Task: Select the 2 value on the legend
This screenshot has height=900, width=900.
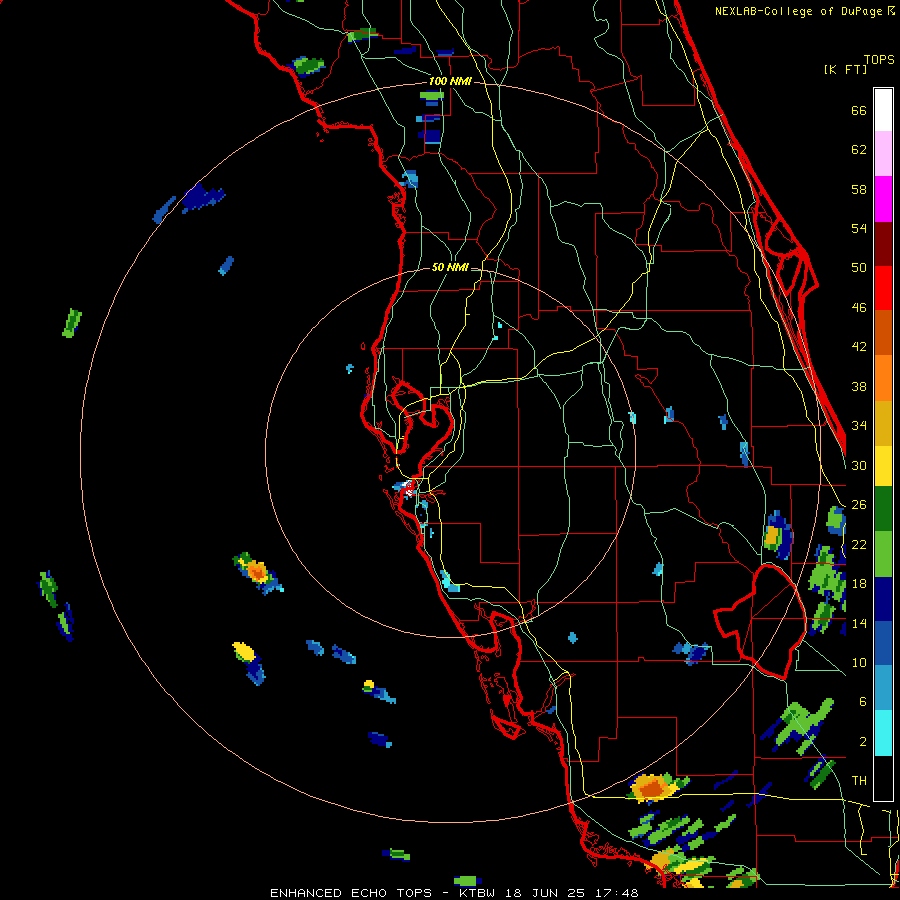Action: tap(863, 742)
